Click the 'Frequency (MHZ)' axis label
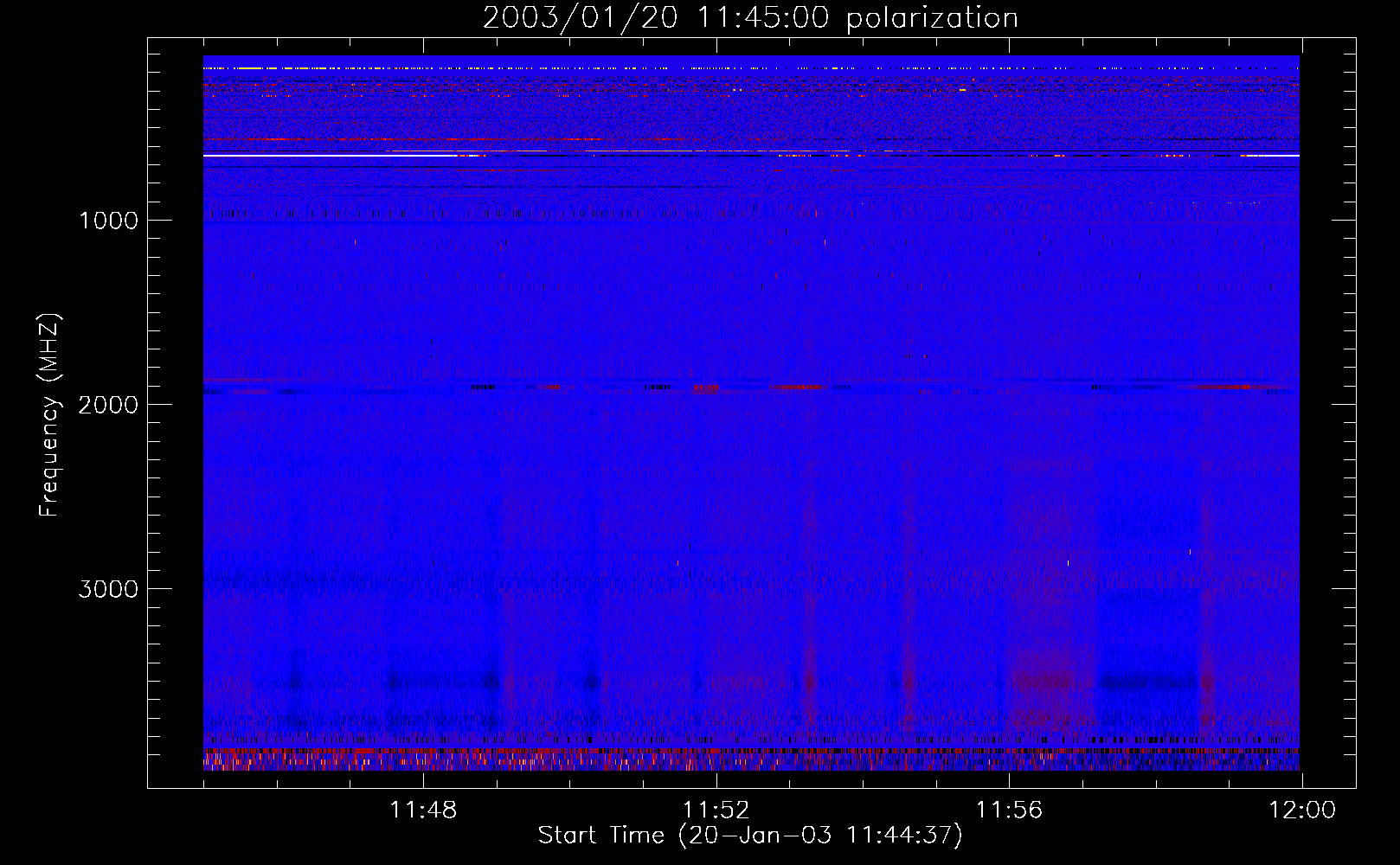 click(x=48, y=415)
